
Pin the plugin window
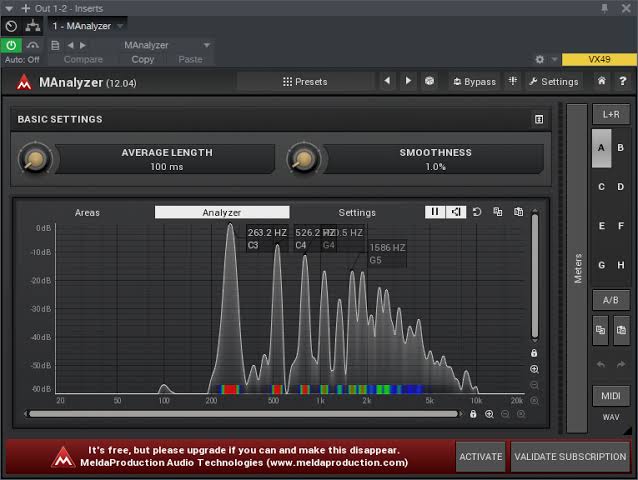[605, 8]
